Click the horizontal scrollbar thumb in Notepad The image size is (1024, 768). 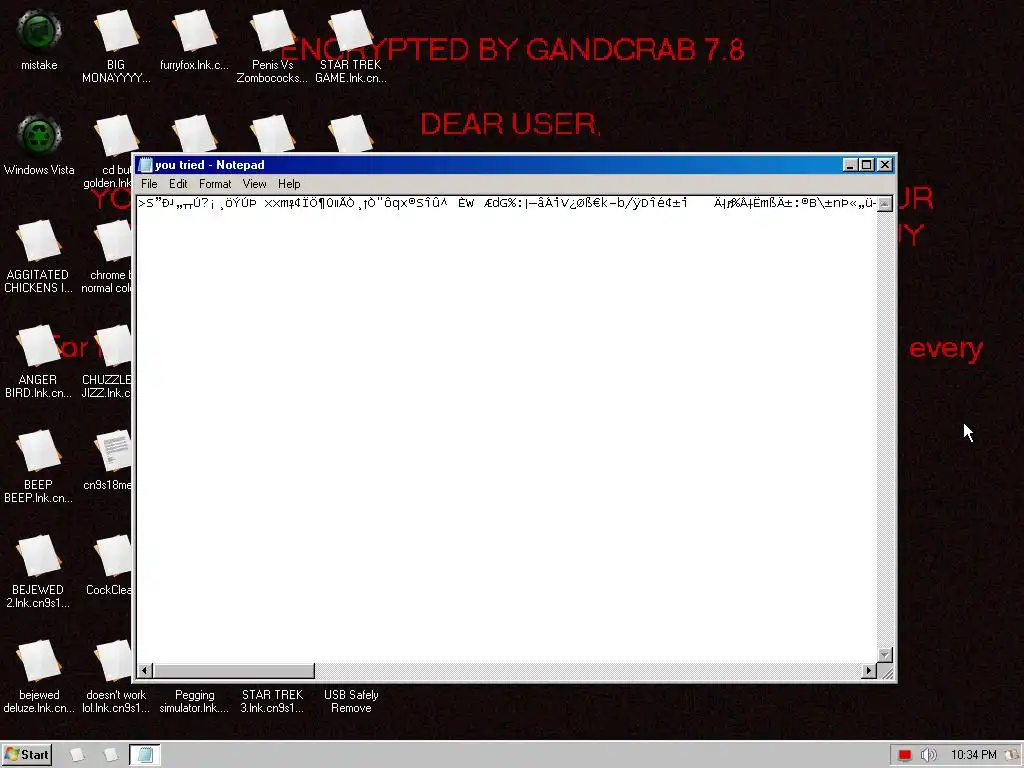(234, 671)
